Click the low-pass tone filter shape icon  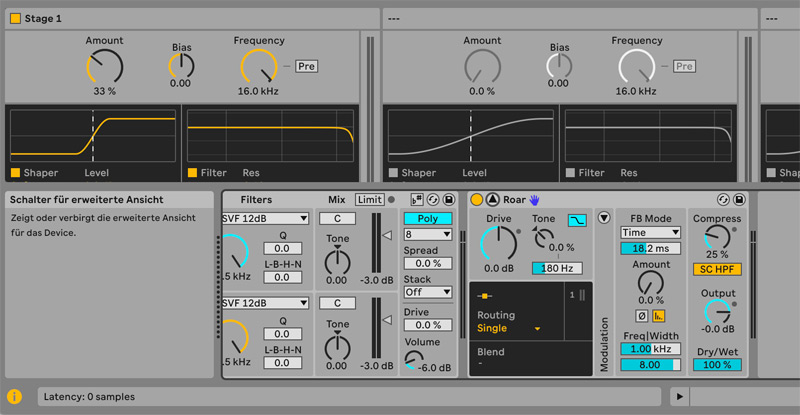pyautogui.click(x=577, y=220)
